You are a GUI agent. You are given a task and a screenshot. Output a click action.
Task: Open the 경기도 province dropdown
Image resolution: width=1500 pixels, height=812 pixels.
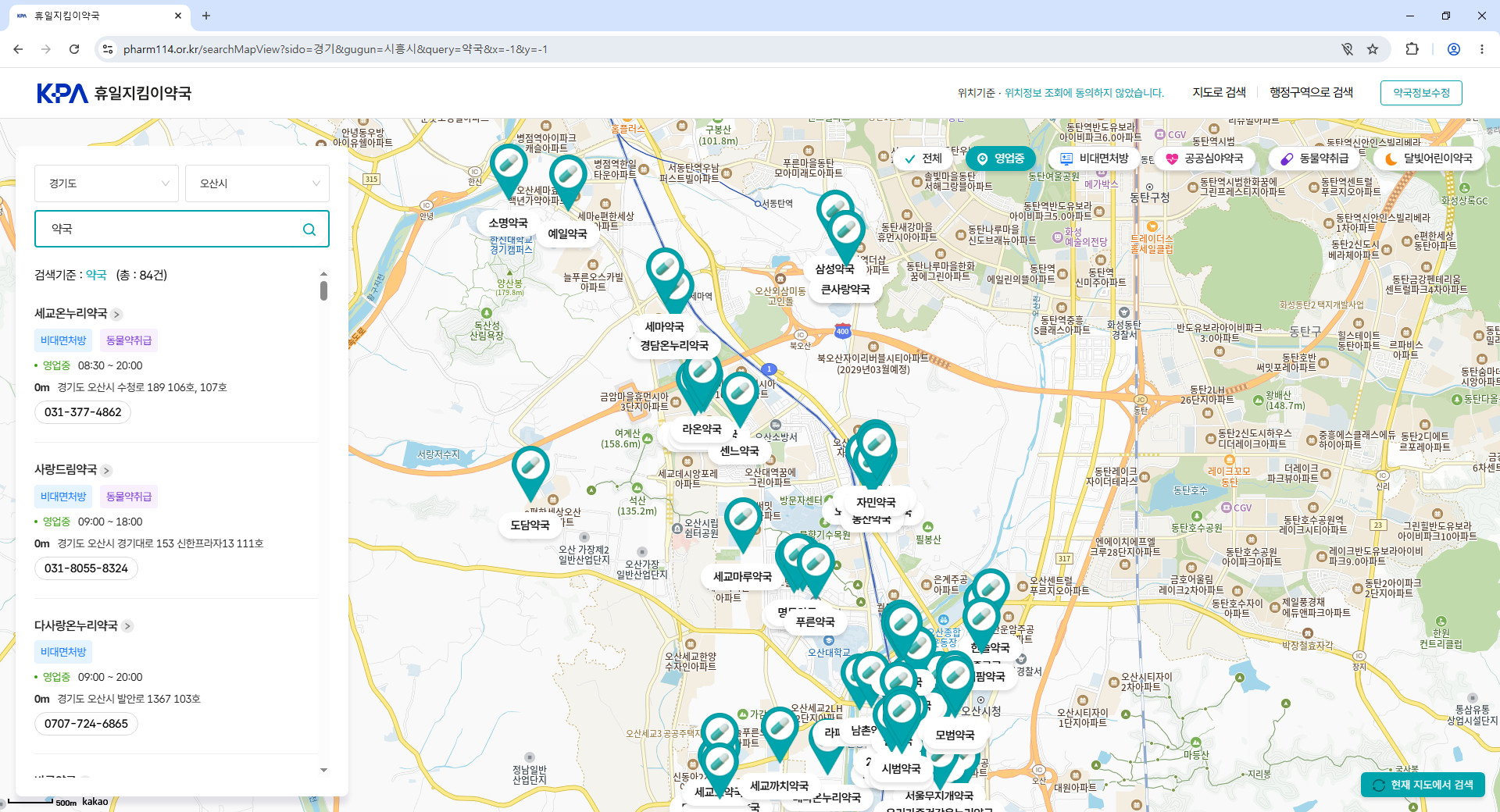click(x=107, y=183)
